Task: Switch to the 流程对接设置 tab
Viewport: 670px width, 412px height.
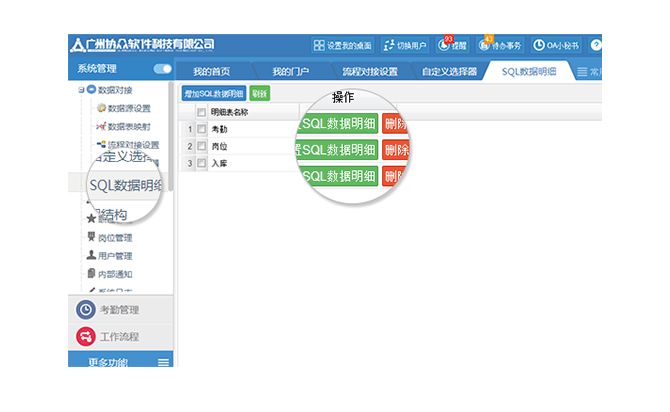Action: [x=369, y=72]
